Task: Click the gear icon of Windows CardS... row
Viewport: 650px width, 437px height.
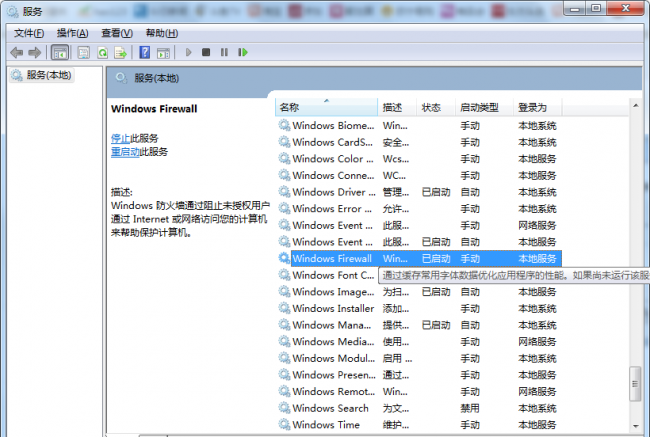Action: tap(284, 142)
